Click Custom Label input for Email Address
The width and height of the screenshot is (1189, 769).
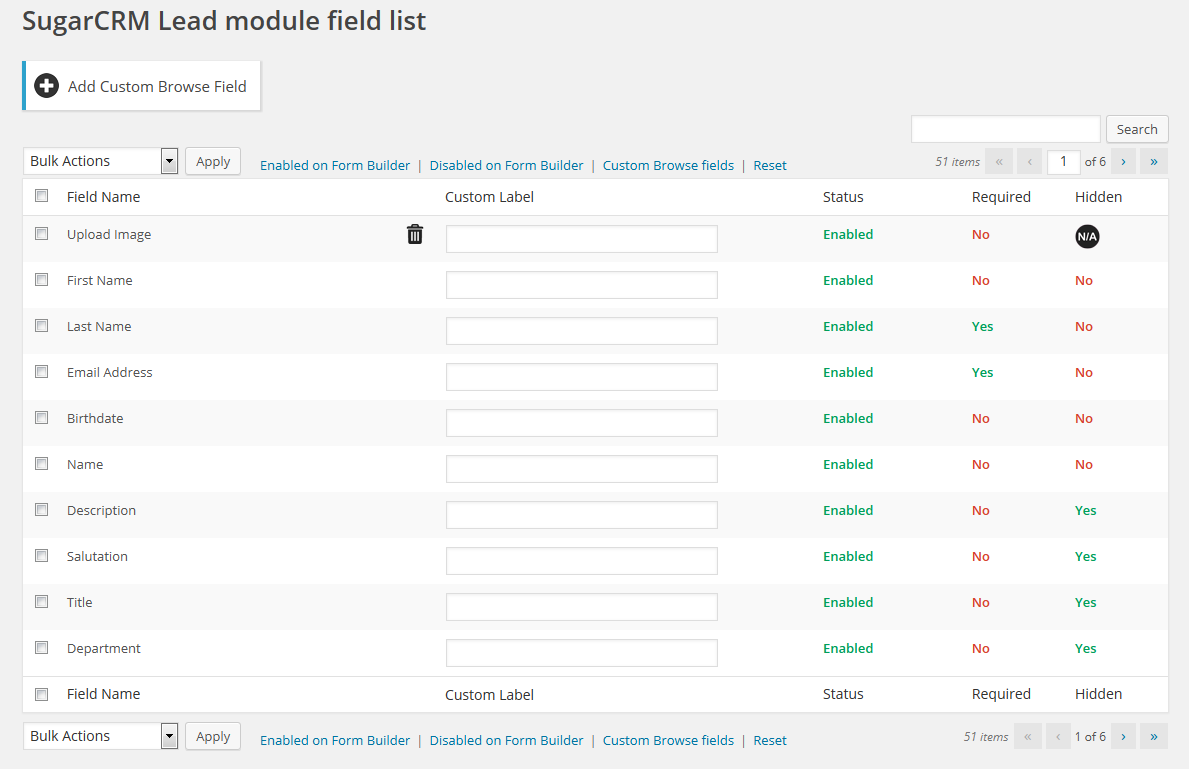pyautogui.click(x=582, y=377)
